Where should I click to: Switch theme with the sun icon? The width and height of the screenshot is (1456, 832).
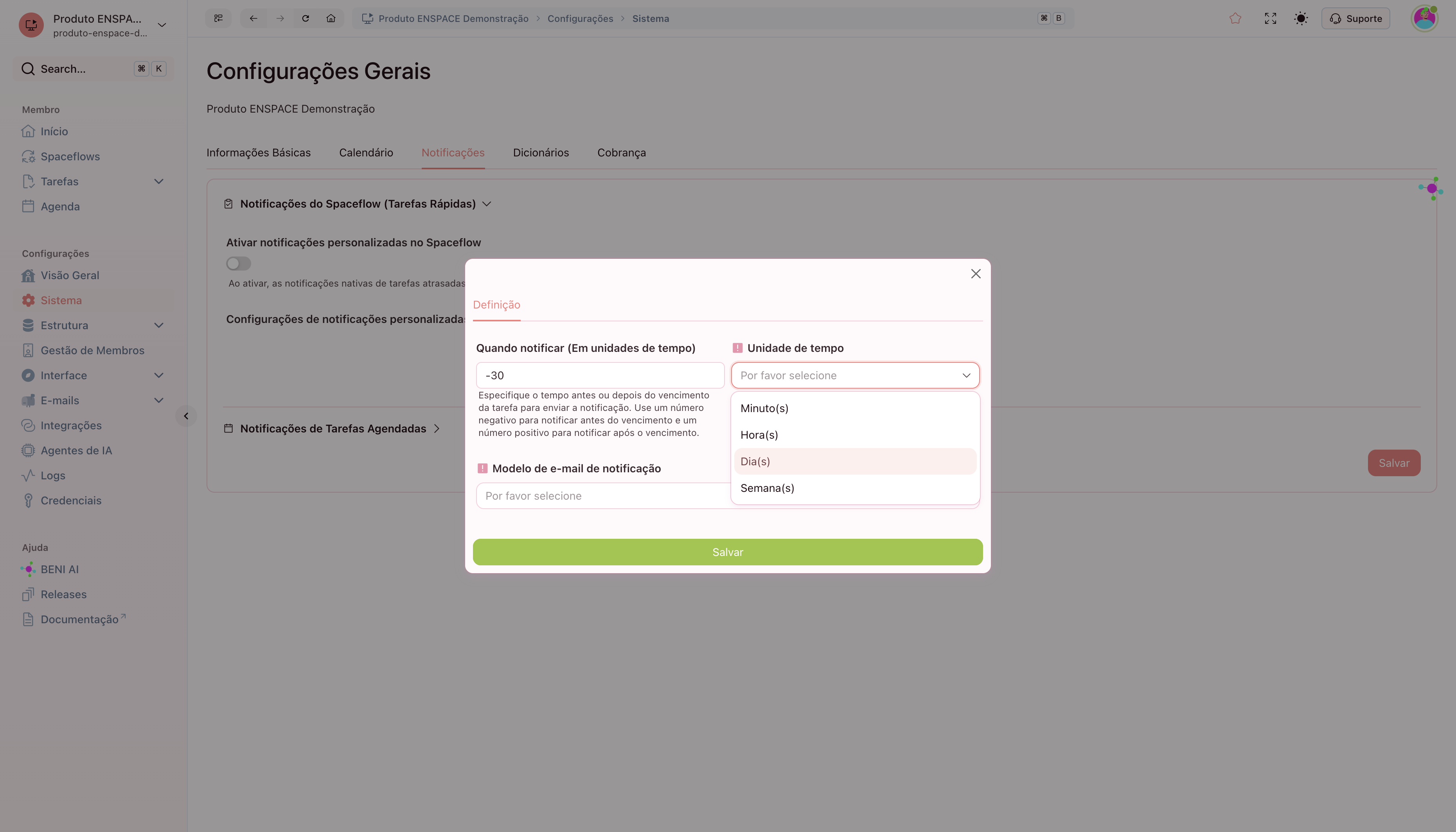tap(1301, 18)
